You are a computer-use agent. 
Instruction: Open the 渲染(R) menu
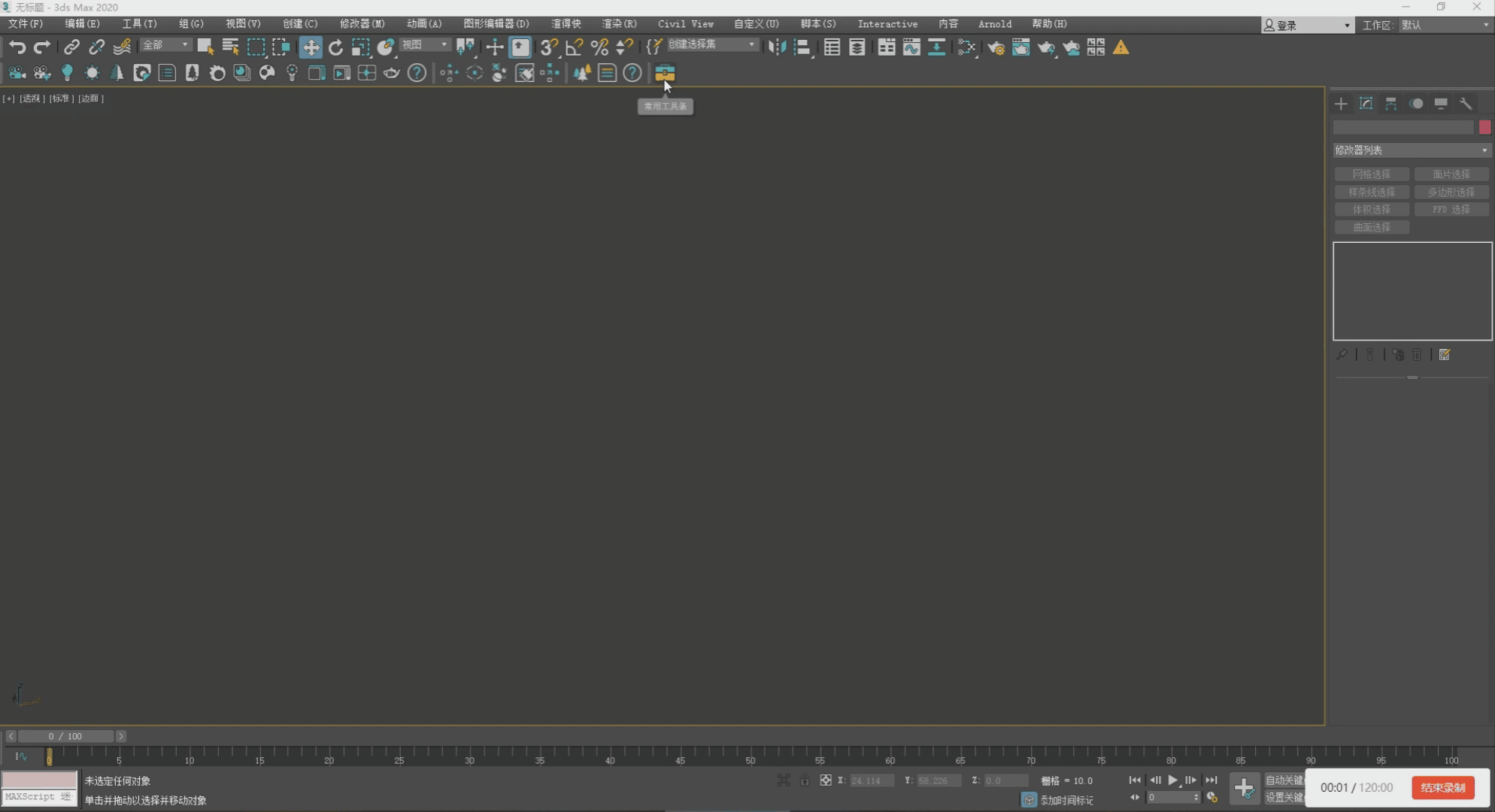coord(619,24)
